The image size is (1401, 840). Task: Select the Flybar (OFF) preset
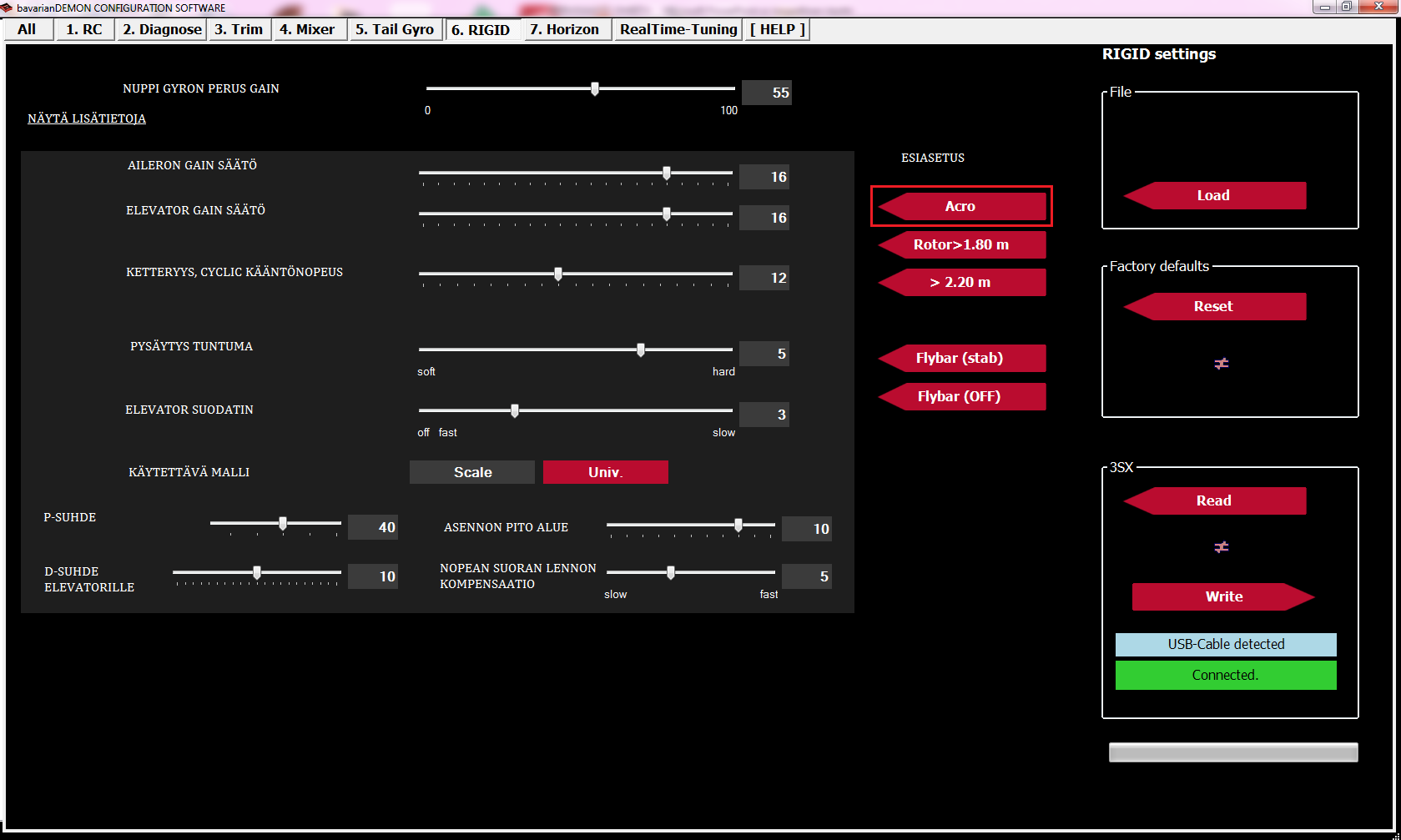(961, 396)
